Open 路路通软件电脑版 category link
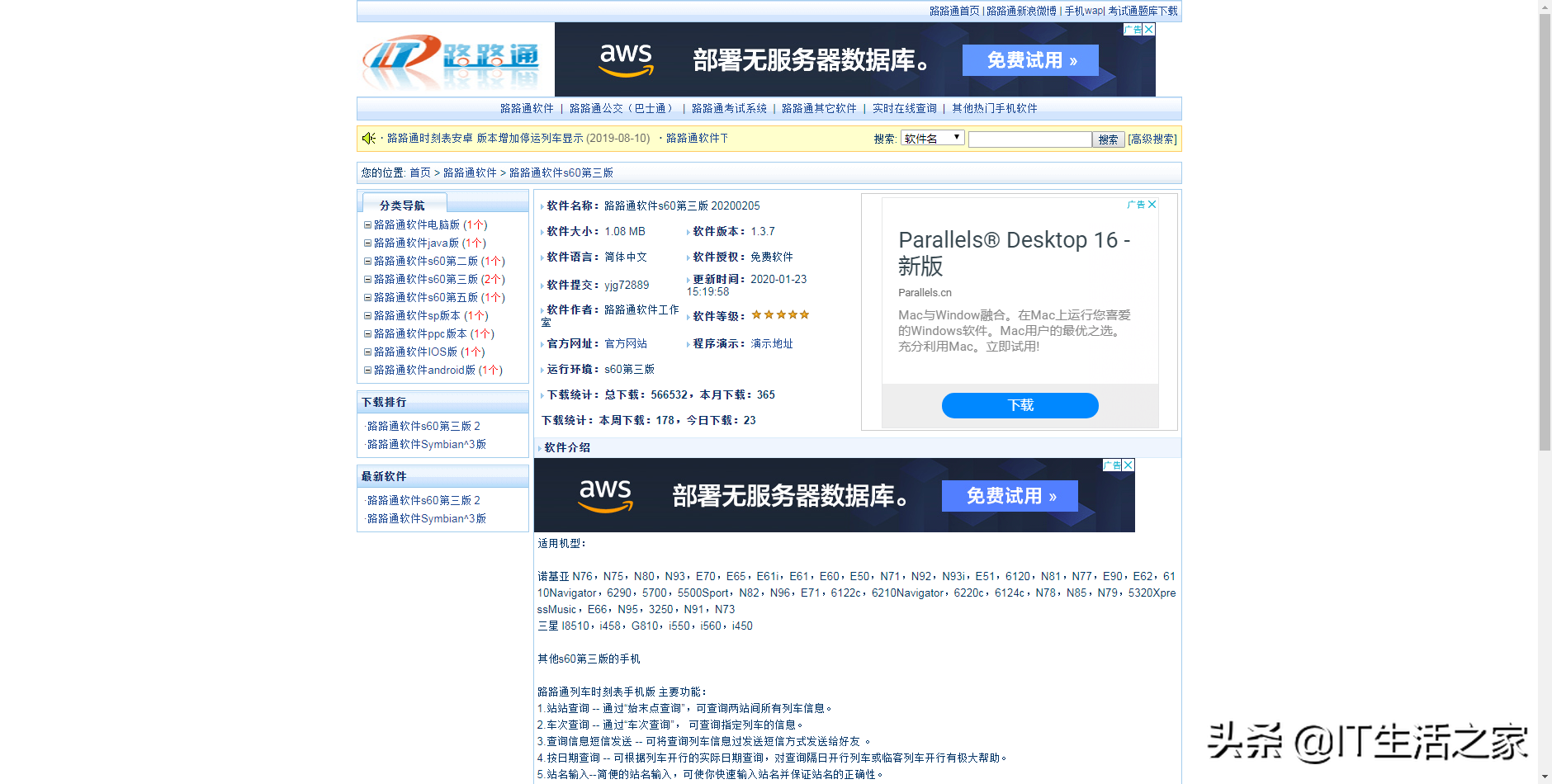 417,224
